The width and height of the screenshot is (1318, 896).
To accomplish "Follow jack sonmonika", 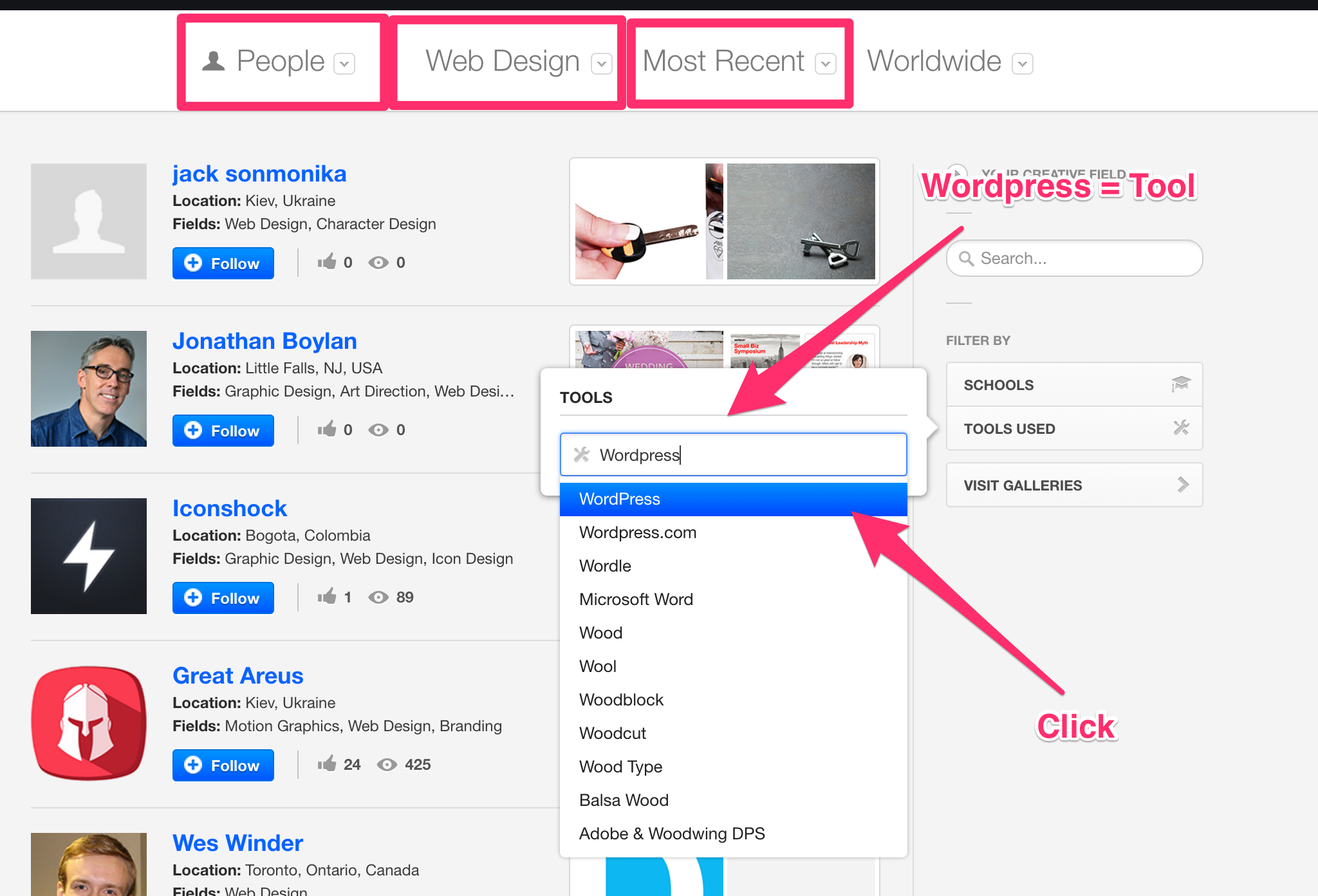I will pyautogui.click(x=223, y=263).
